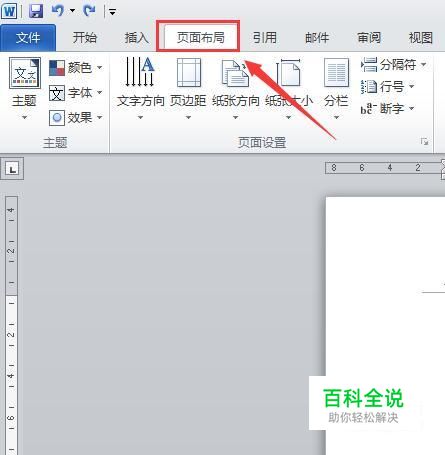This screenshot has height=455, width=445.
Task: Click the 分隔符 label text
Action: [398, 64]
